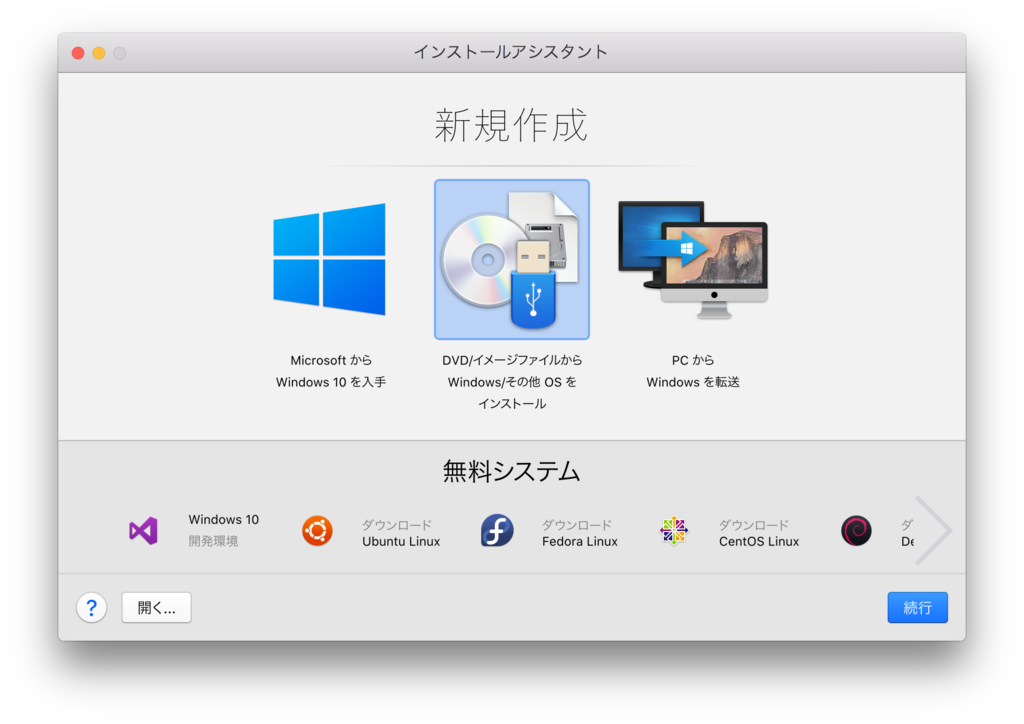Click 'Microsoft から Windows 10 を入手' label

click(331, 371)
